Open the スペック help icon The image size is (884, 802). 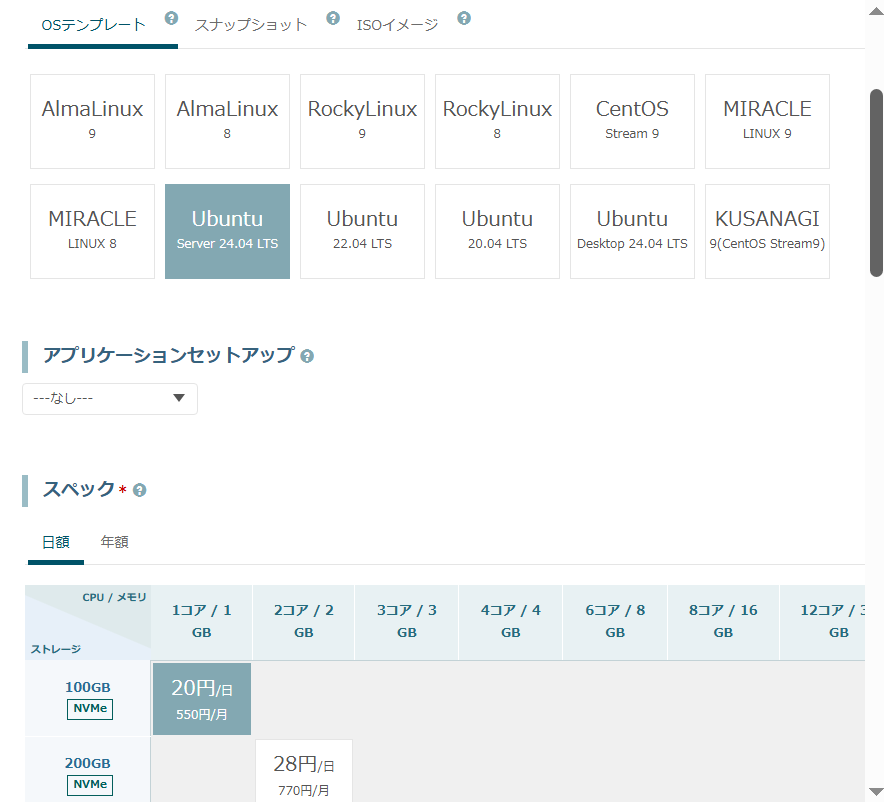pyautogui.click(x=140, y=490)
